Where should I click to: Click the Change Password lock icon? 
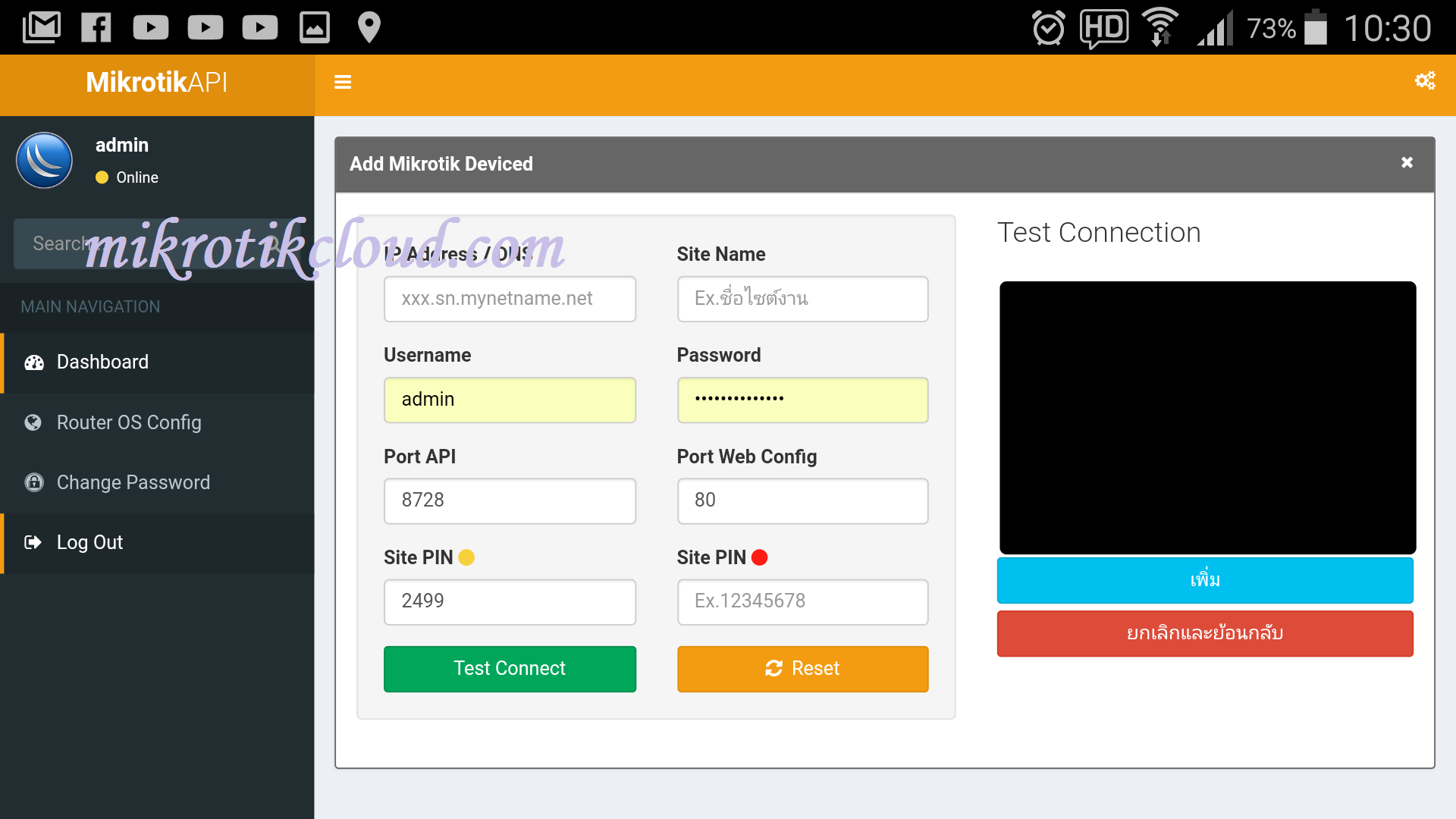point(34,482)
